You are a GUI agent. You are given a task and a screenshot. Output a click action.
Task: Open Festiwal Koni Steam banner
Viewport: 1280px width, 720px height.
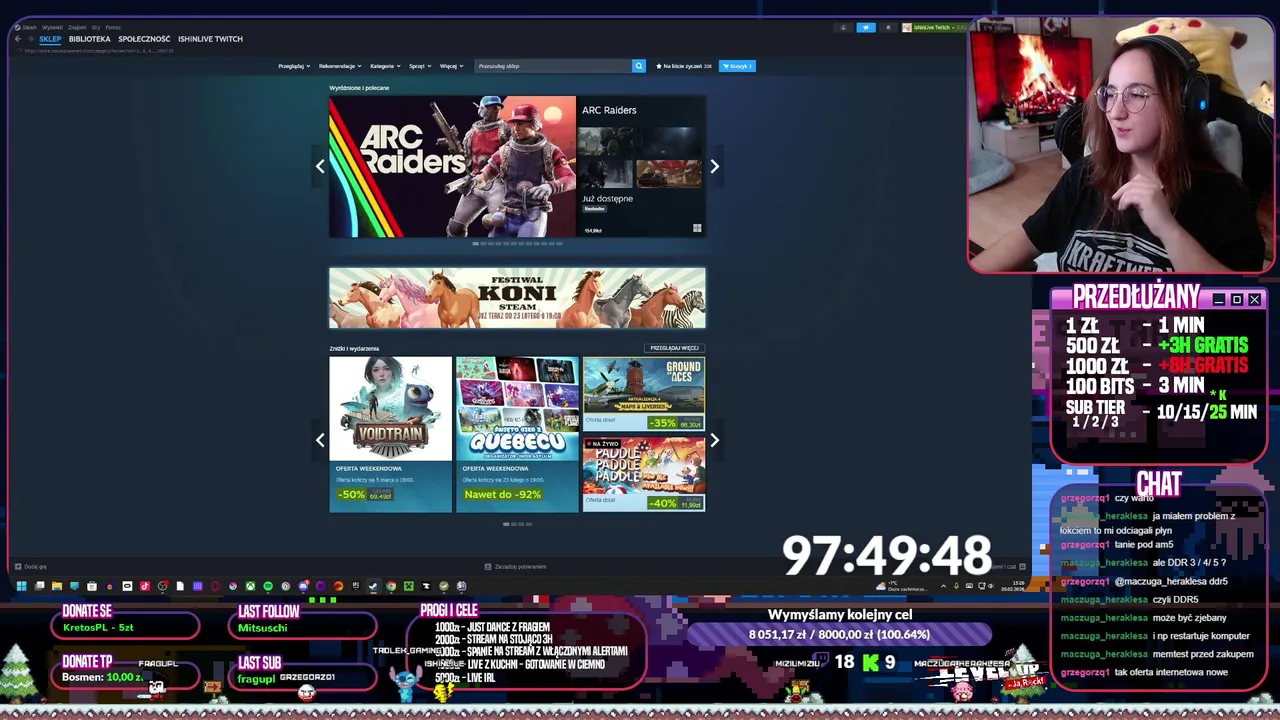[x=517, y=298]
